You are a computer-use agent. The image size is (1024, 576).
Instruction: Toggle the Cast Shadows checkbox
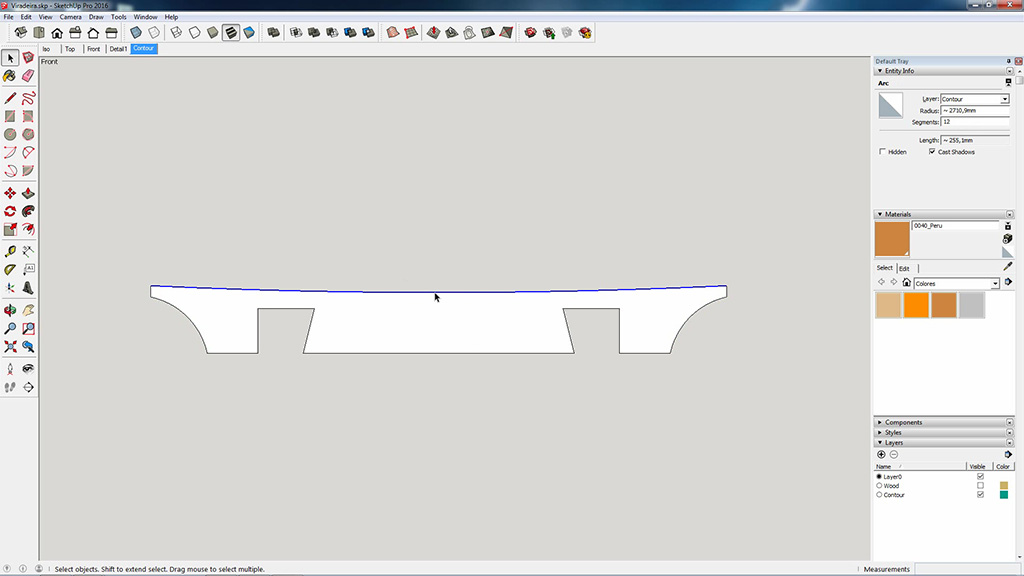pyautogui.click(x=932, y=152)
